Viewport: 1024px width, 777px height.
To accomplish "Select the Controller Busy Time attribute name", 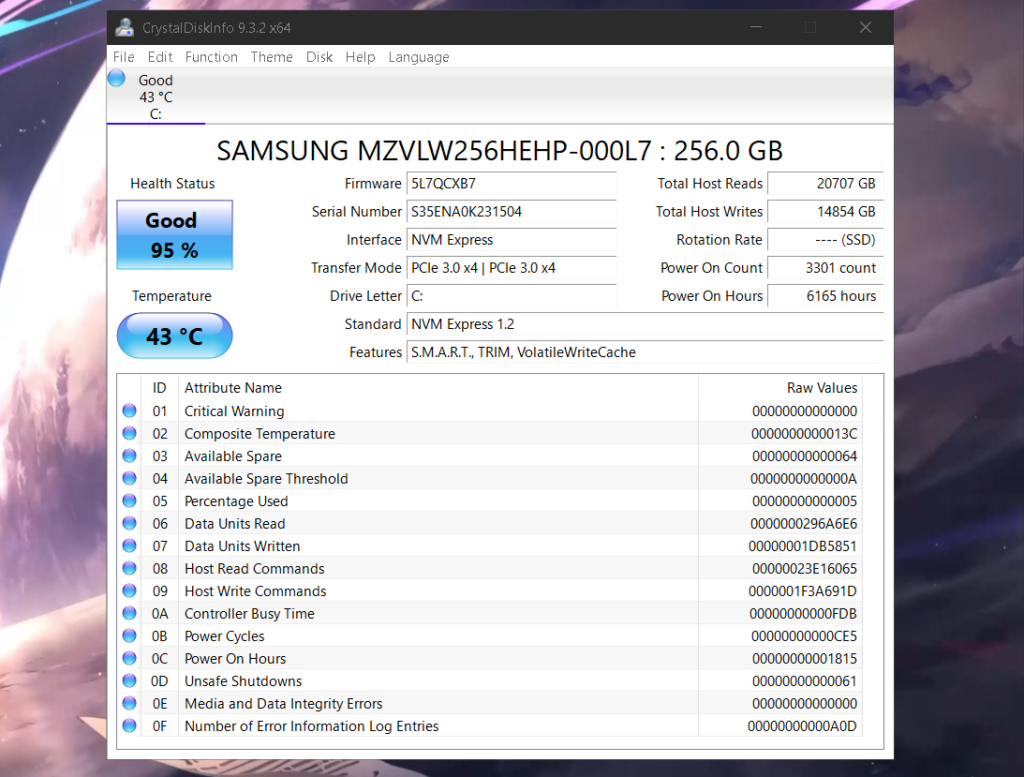I will (x=249, y=614).
